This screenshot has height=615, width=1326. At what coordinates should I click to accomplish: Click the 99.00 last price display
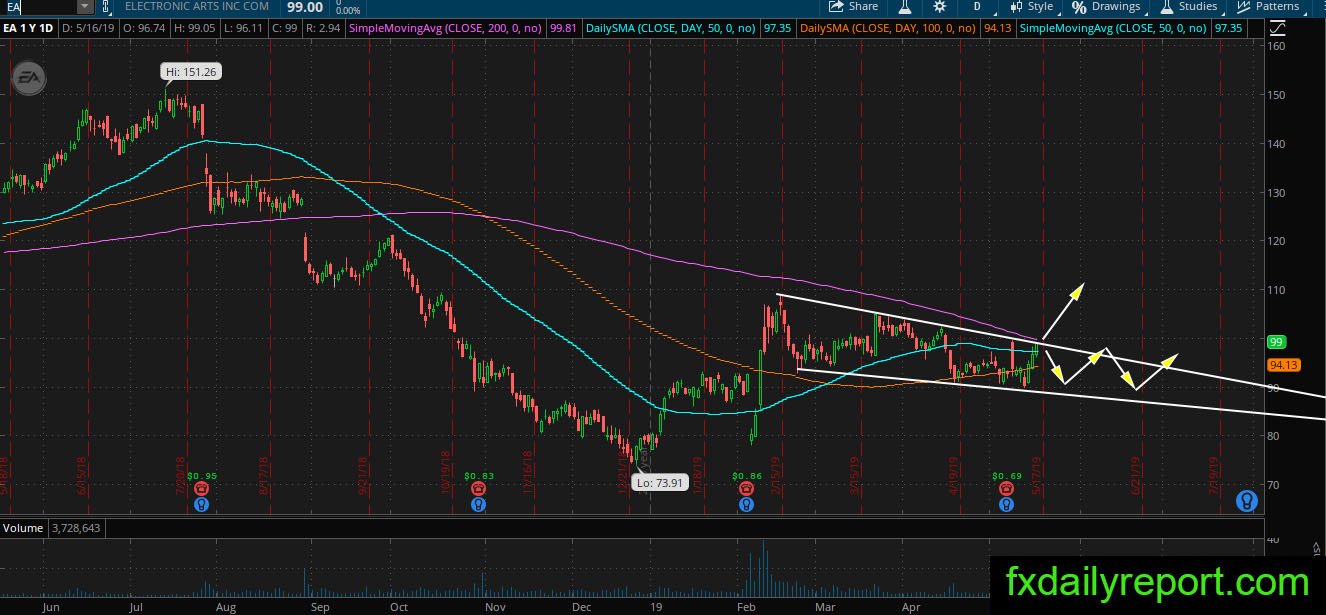pyautogui.click(x=304, y=7)
